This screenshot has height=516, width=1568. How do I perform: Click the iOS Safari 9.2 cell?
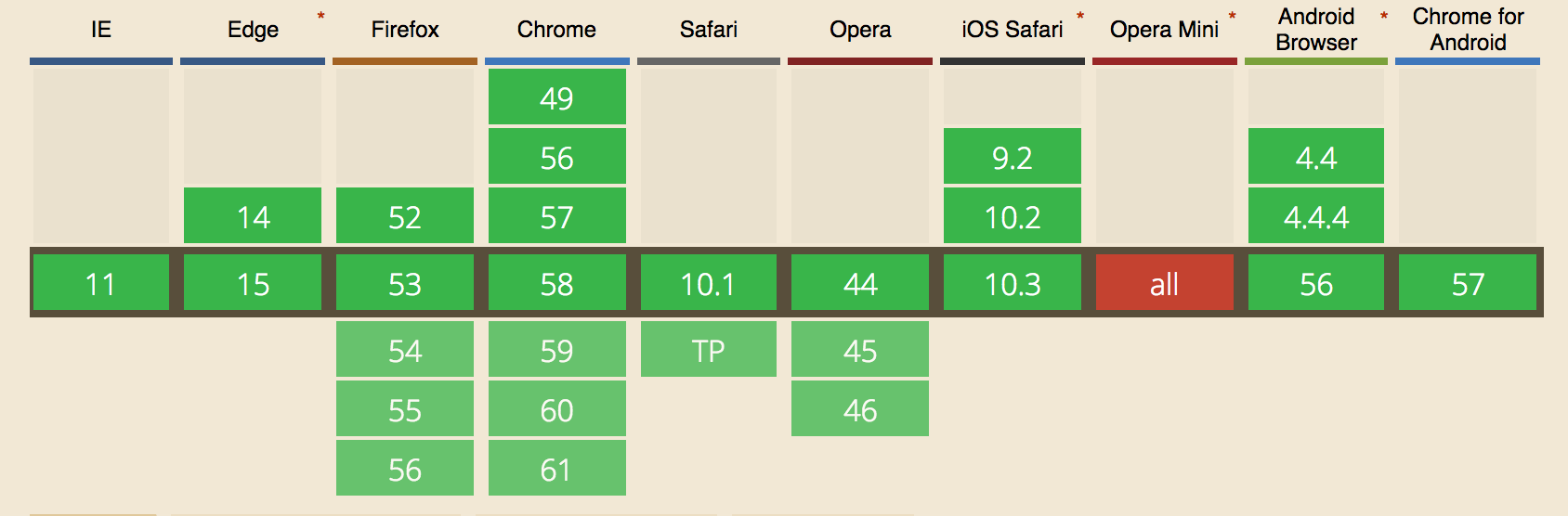pos(1012,157)
